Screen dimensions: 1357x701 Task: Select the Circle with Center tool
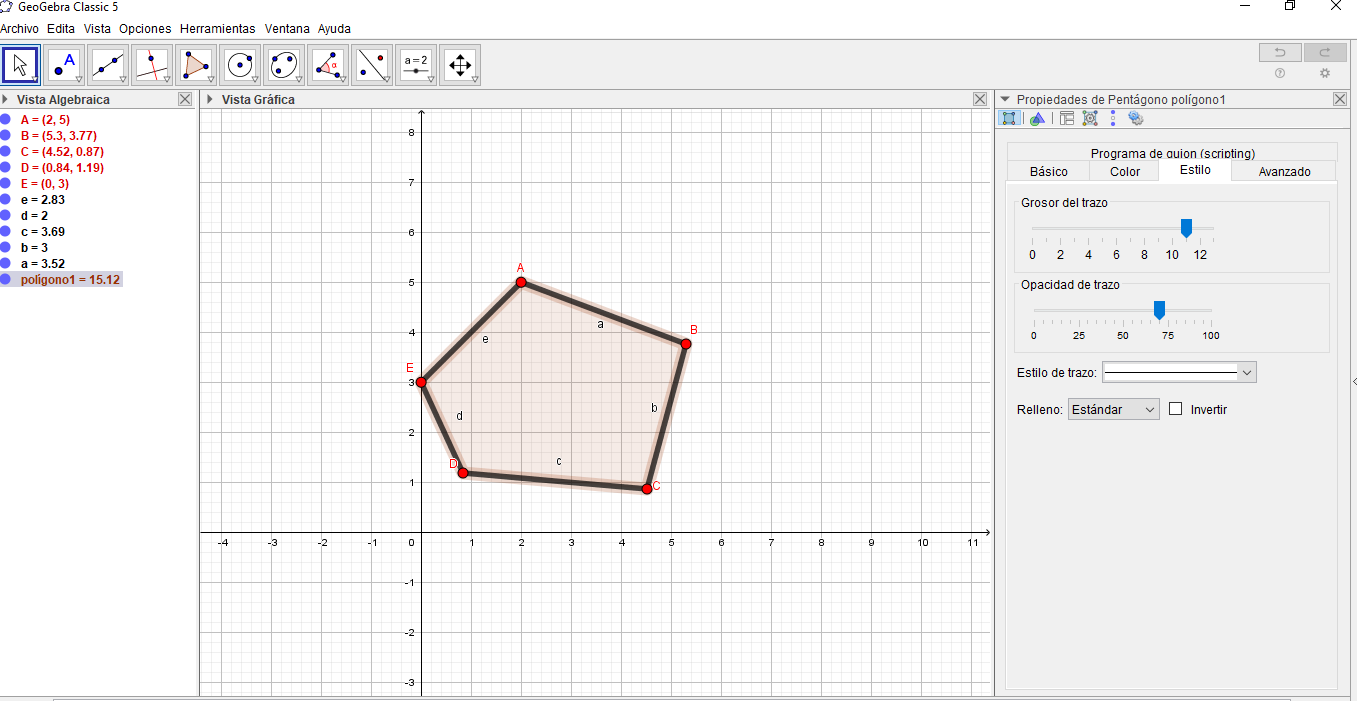click(240, 63)
